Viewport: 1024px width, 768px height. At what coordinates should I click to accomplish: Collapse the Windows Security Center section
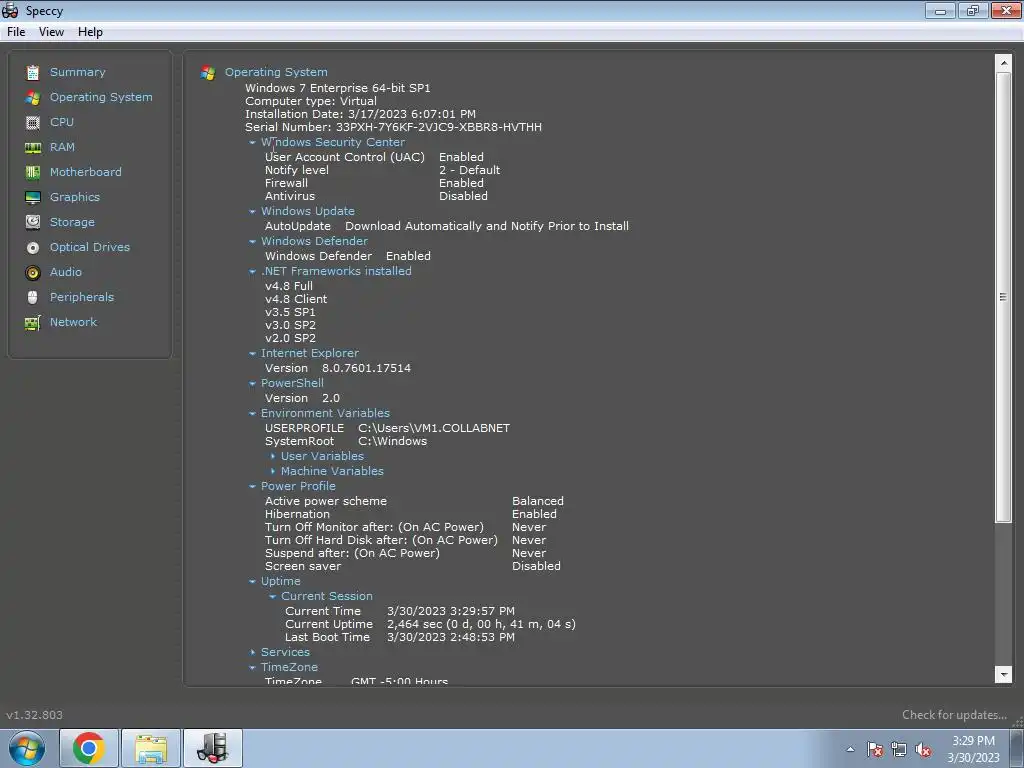point(253,142)
